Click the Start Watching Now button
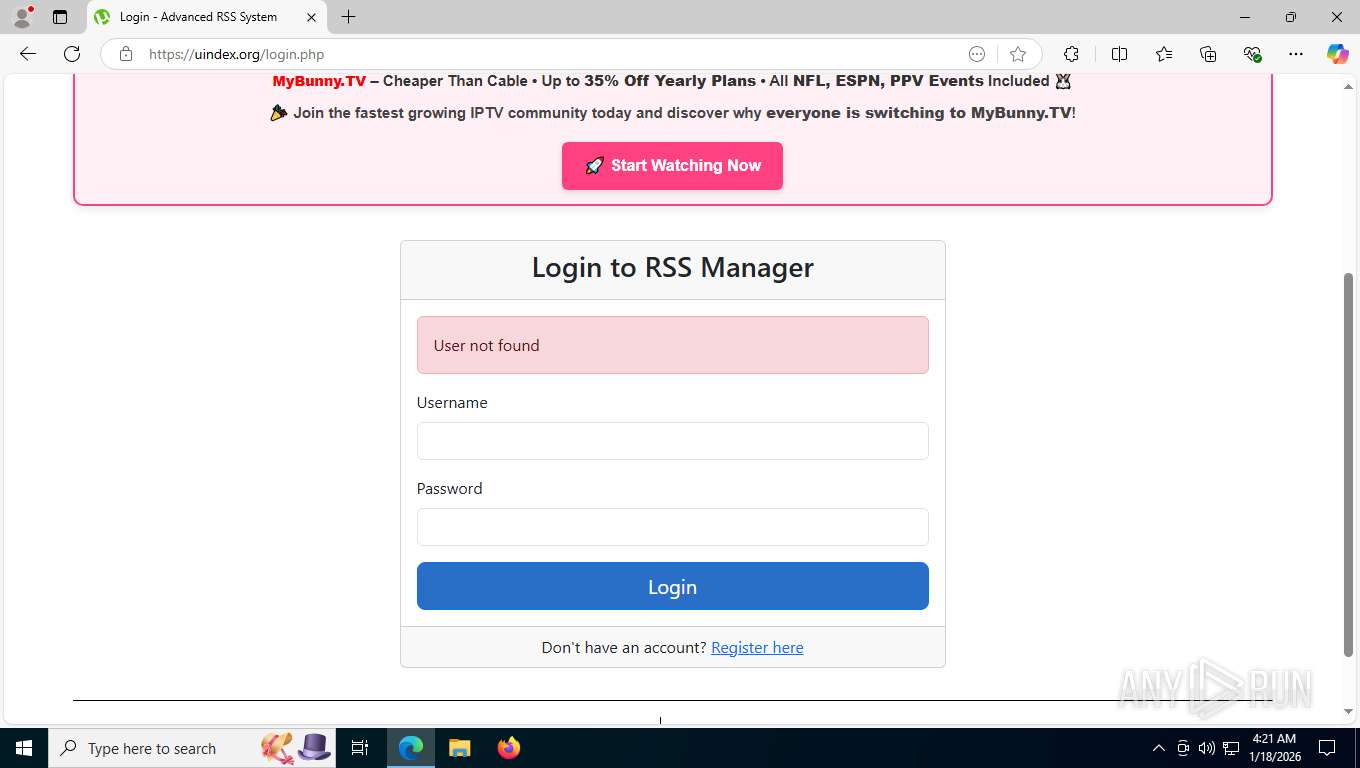This screenshot has height=768, width=1360. click(672, 166)
